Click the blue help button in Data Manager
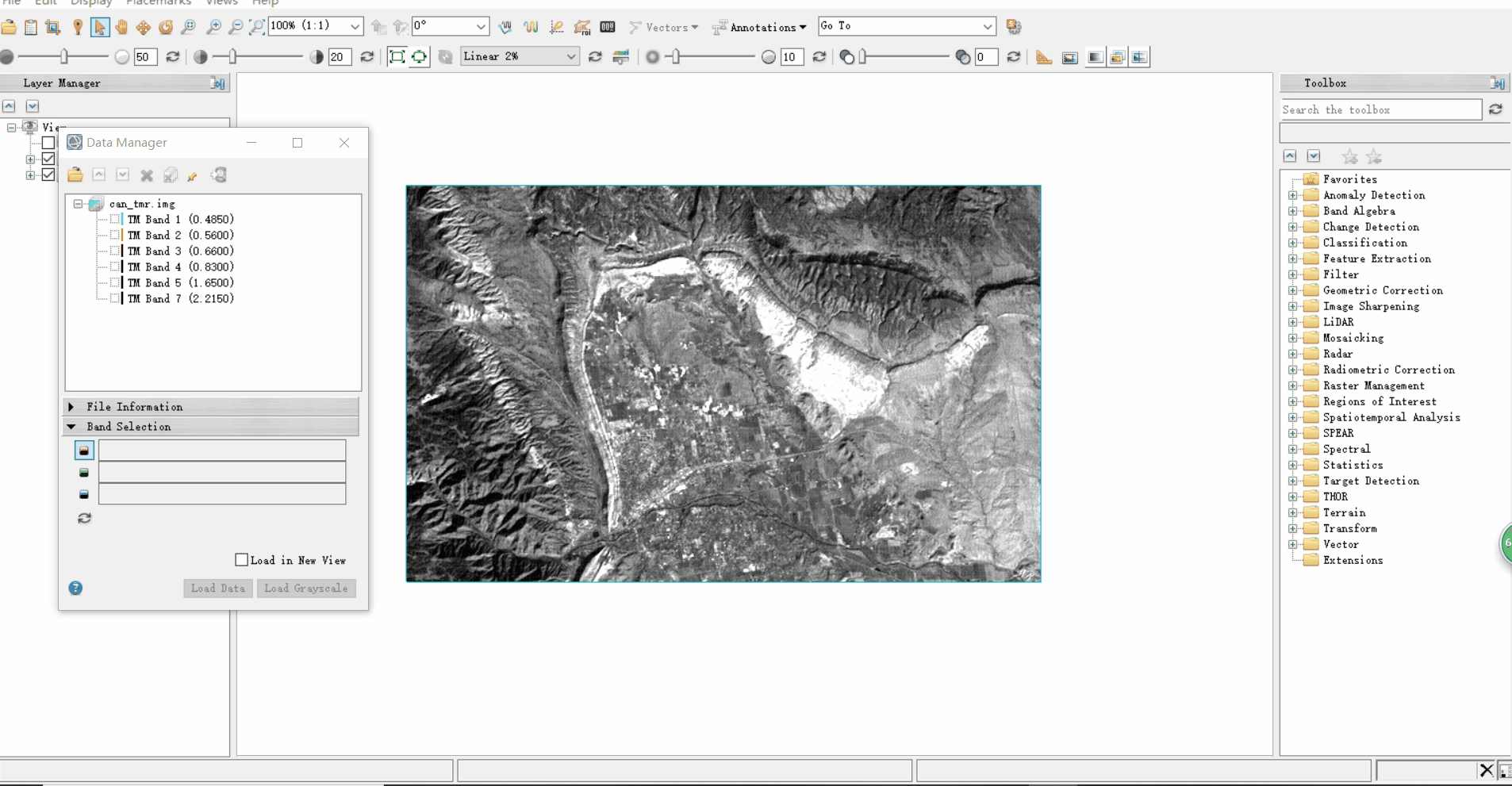 [x=75, y=589]
